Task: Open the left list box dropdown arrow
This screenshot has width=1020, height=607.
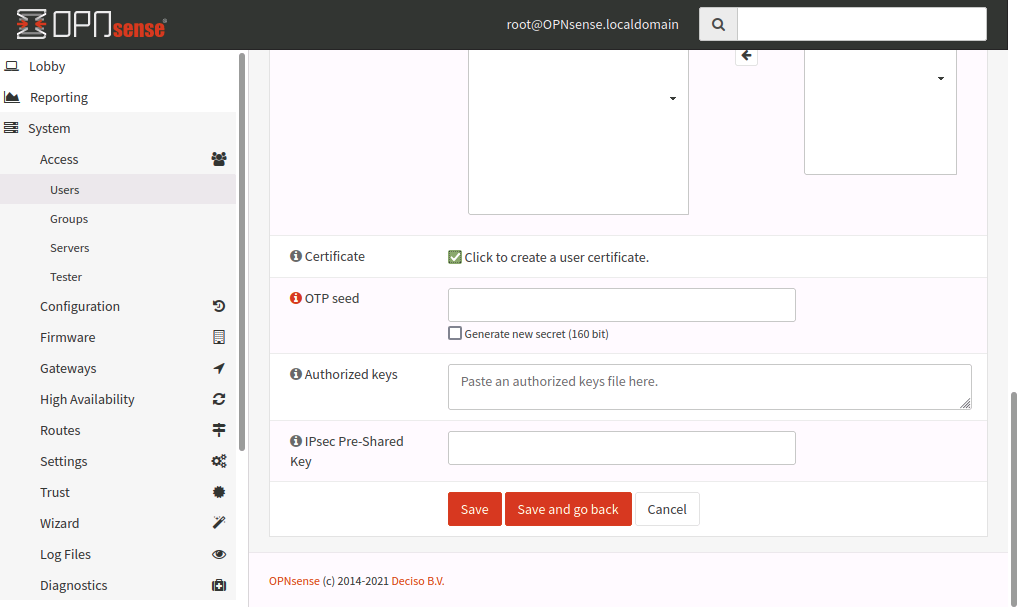Action: point(673,98)
